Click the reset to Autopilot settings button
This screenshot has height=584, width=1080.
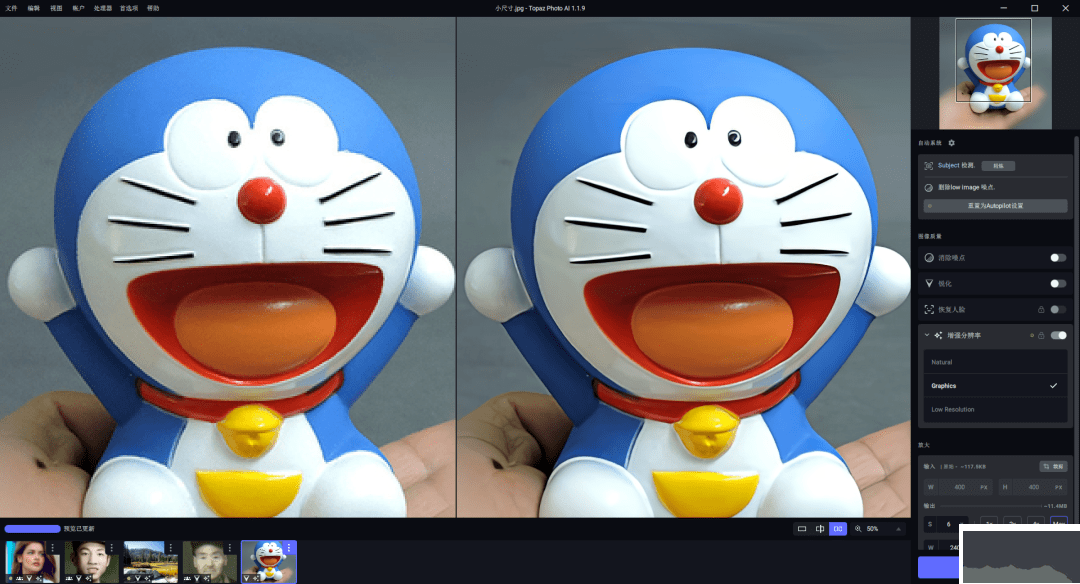tap(994, 206)
